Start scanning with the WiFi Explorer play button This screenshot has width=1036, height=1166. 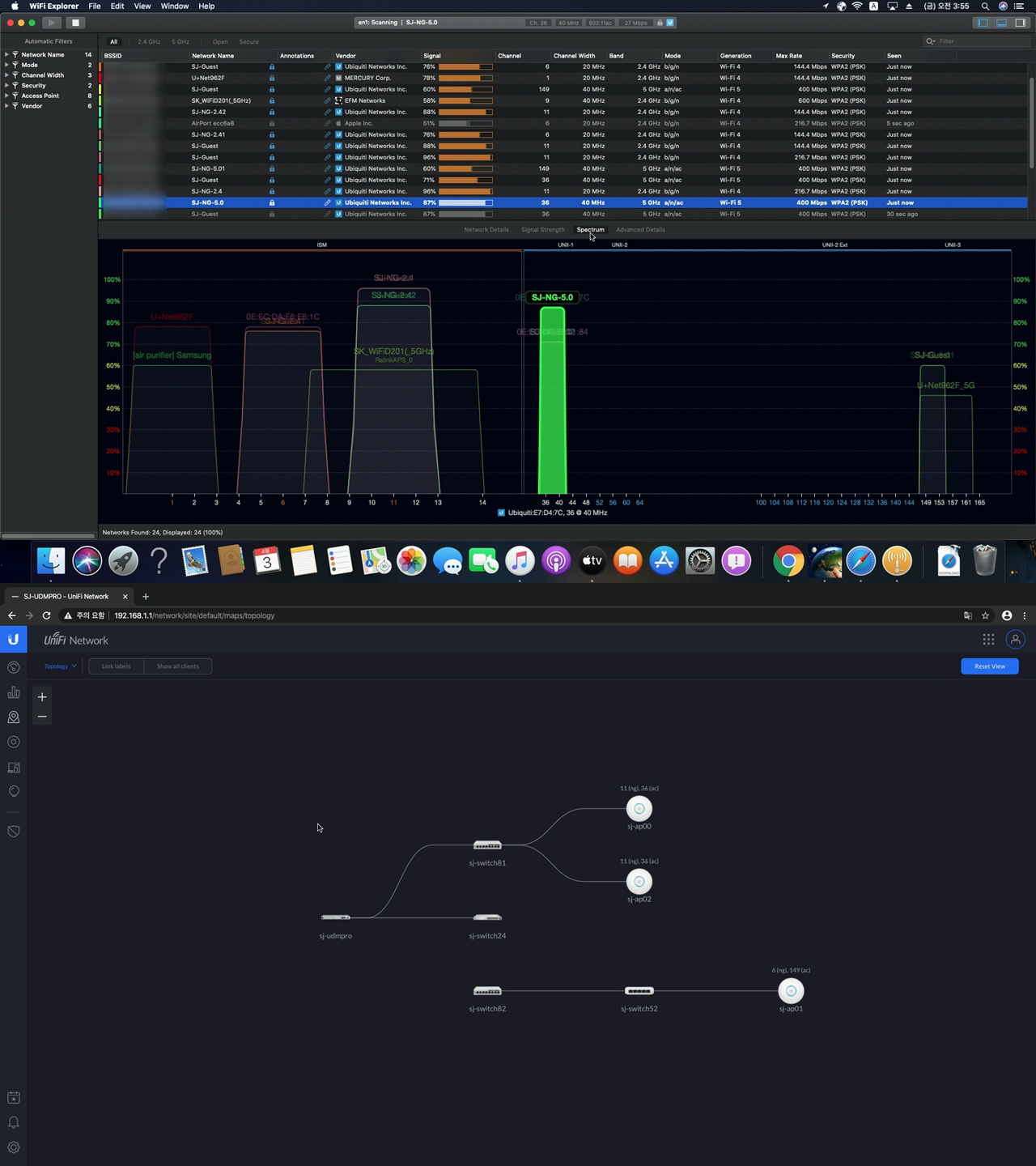51,23
